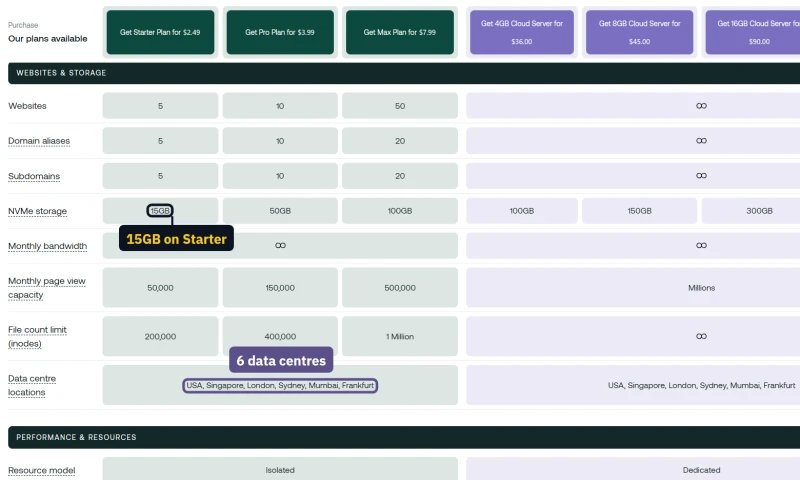Click Get Pro Plan for $3.99 button

280,32
